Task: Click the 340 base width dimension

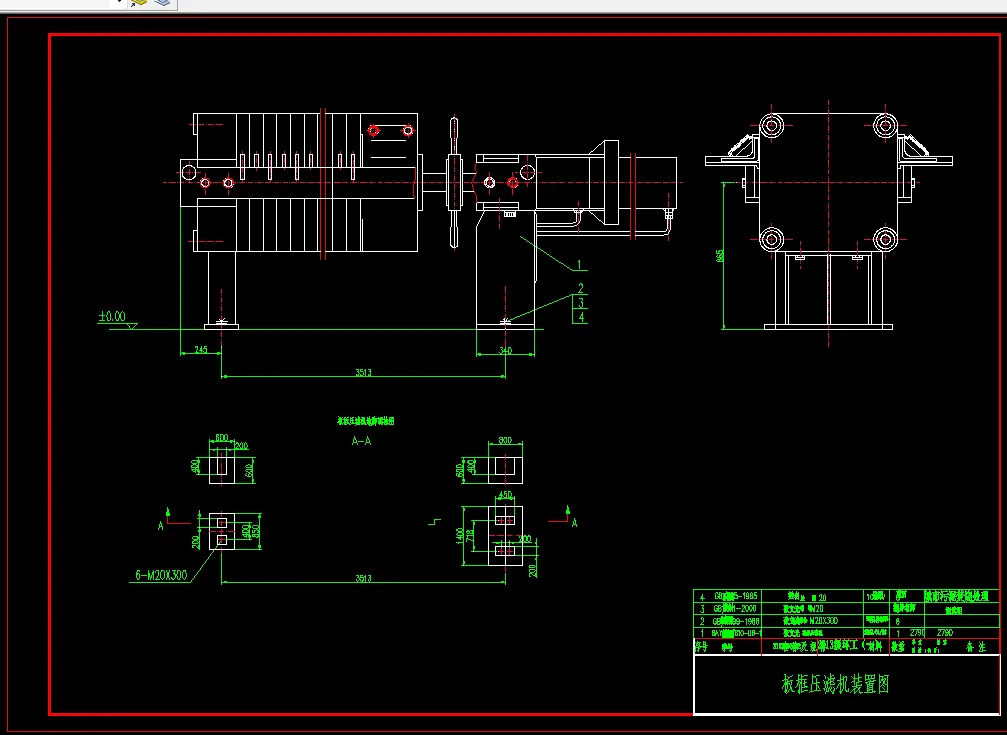Action: (x=505, y=350)
